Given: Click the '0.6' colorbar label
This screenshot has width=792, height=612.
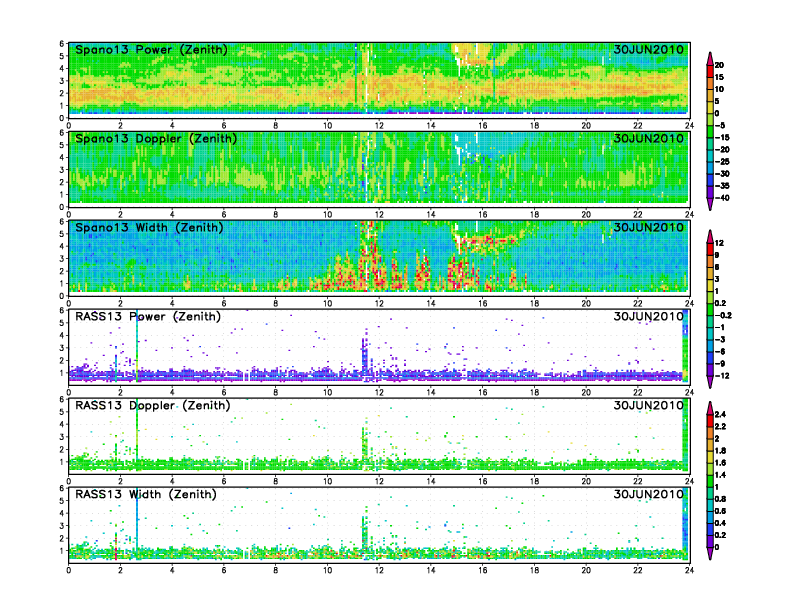Looking at the screenshot, I should point(720,511).
